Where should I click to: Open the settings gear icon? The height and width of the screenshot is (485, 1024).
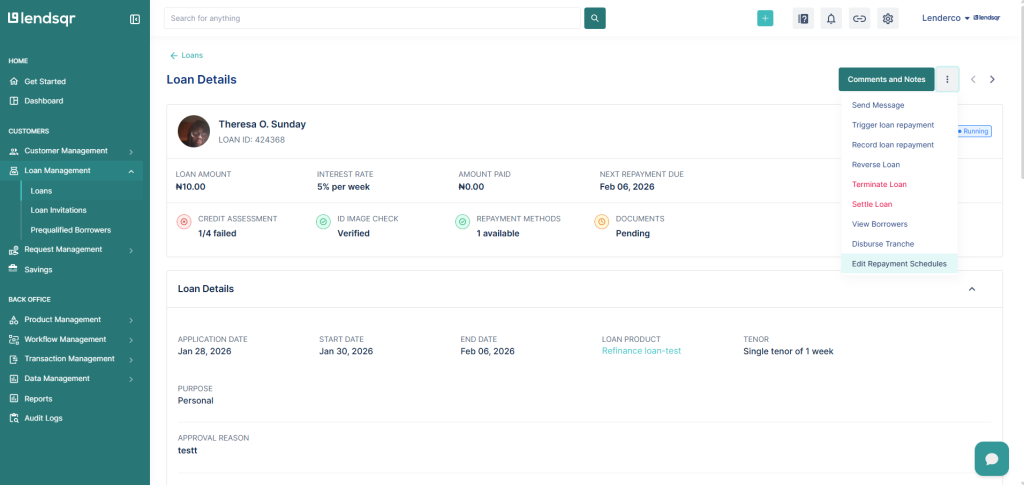point(887,18)
